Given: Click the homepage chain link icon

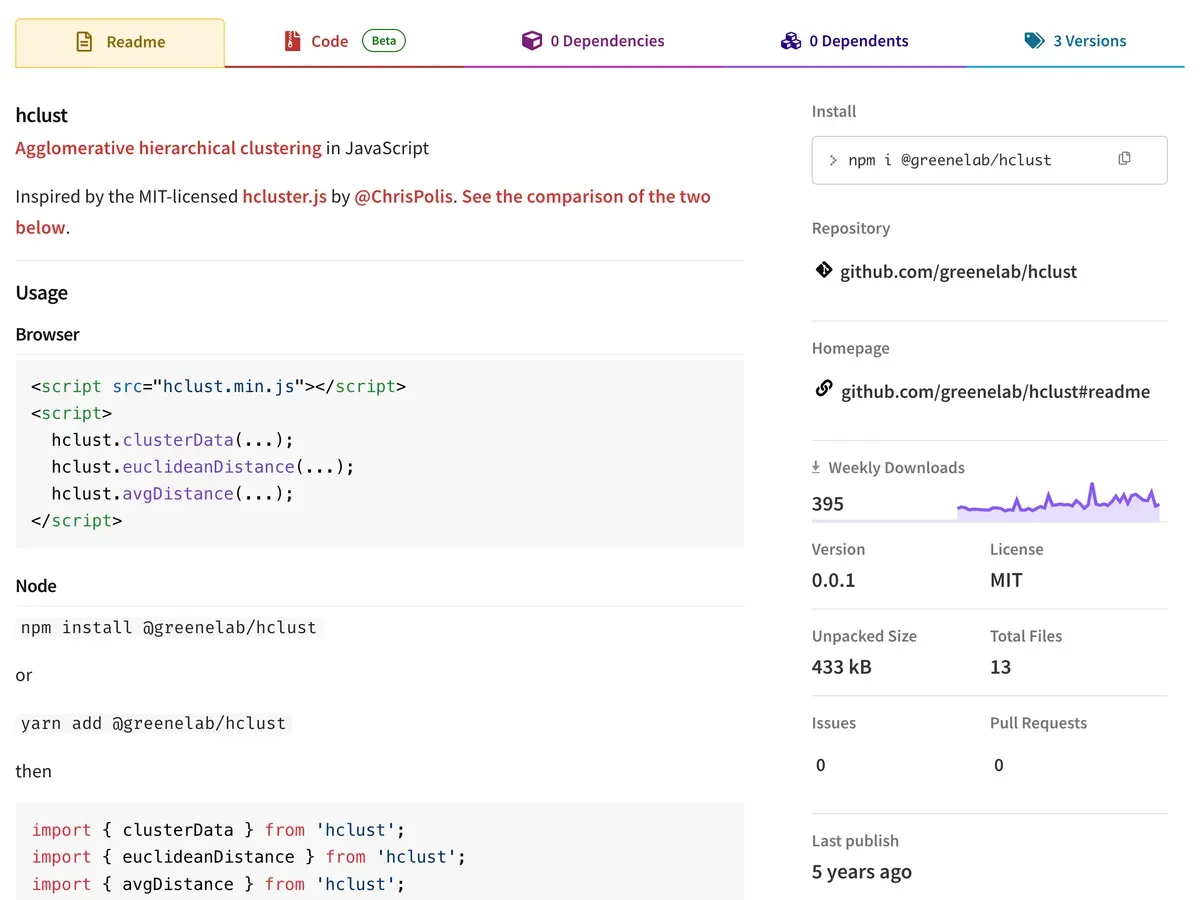Looking at the screenshot, I should [823, 389].
